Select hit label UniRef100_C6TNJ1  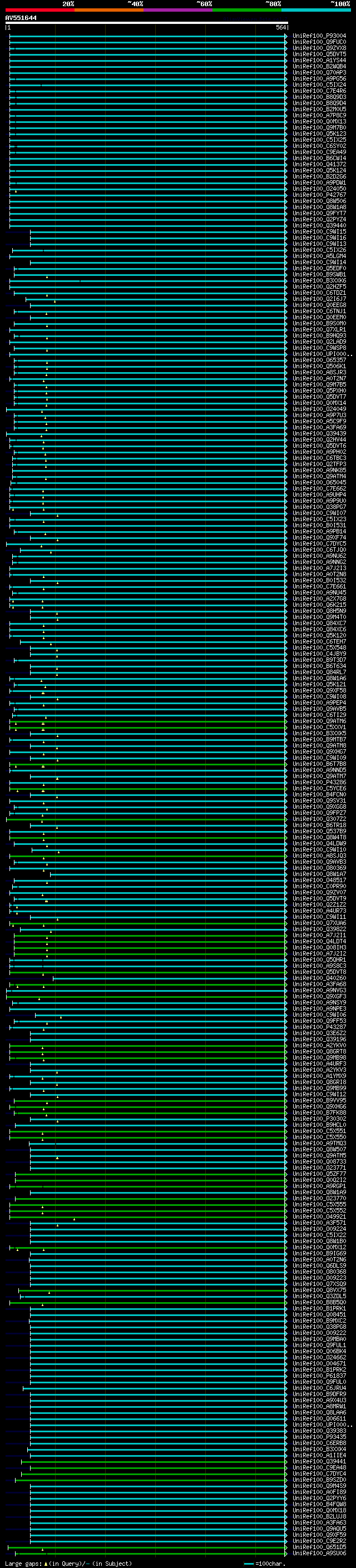point(319,311)
